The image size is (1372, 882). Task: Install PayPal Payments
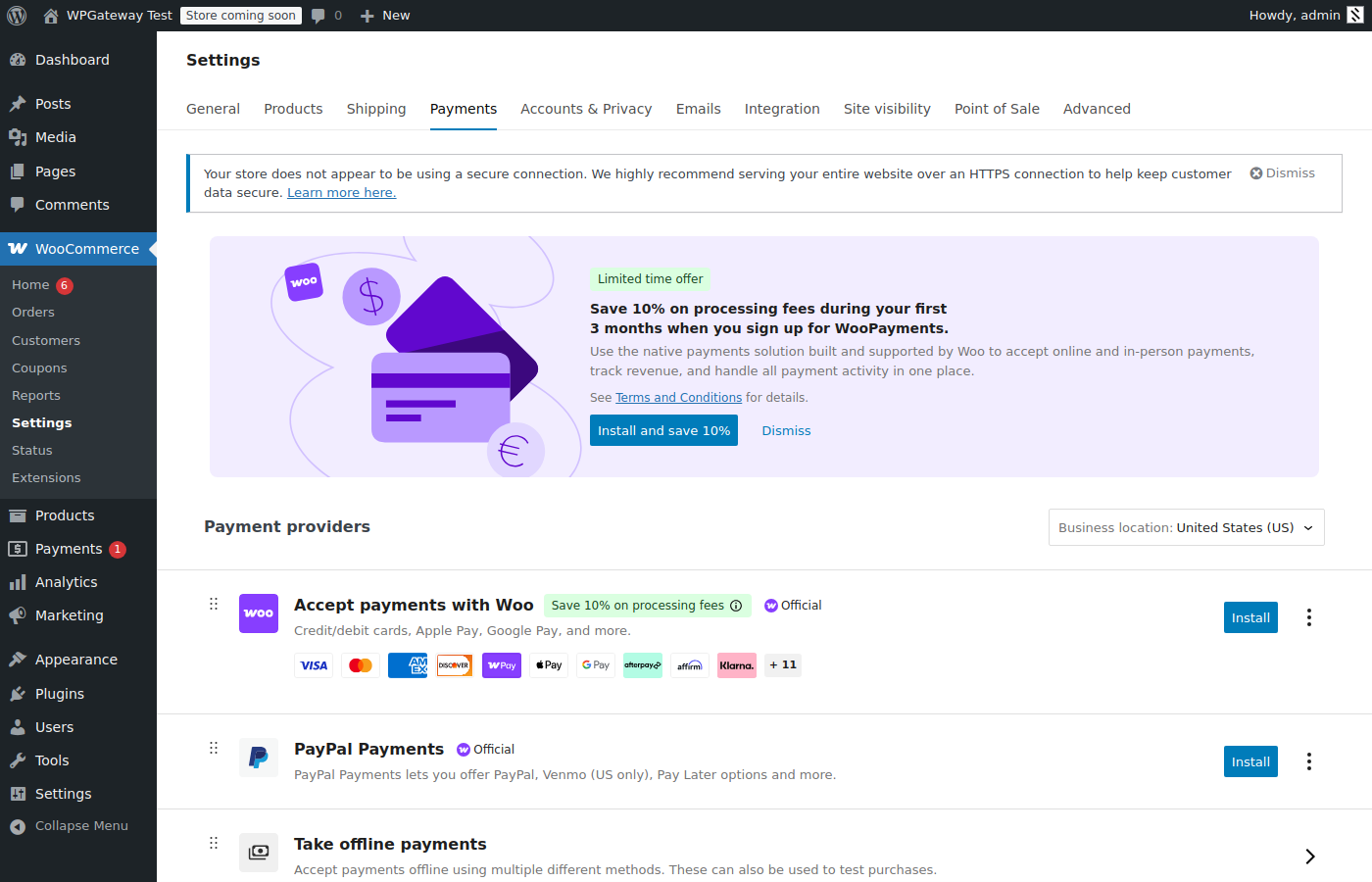[1250, 761]
